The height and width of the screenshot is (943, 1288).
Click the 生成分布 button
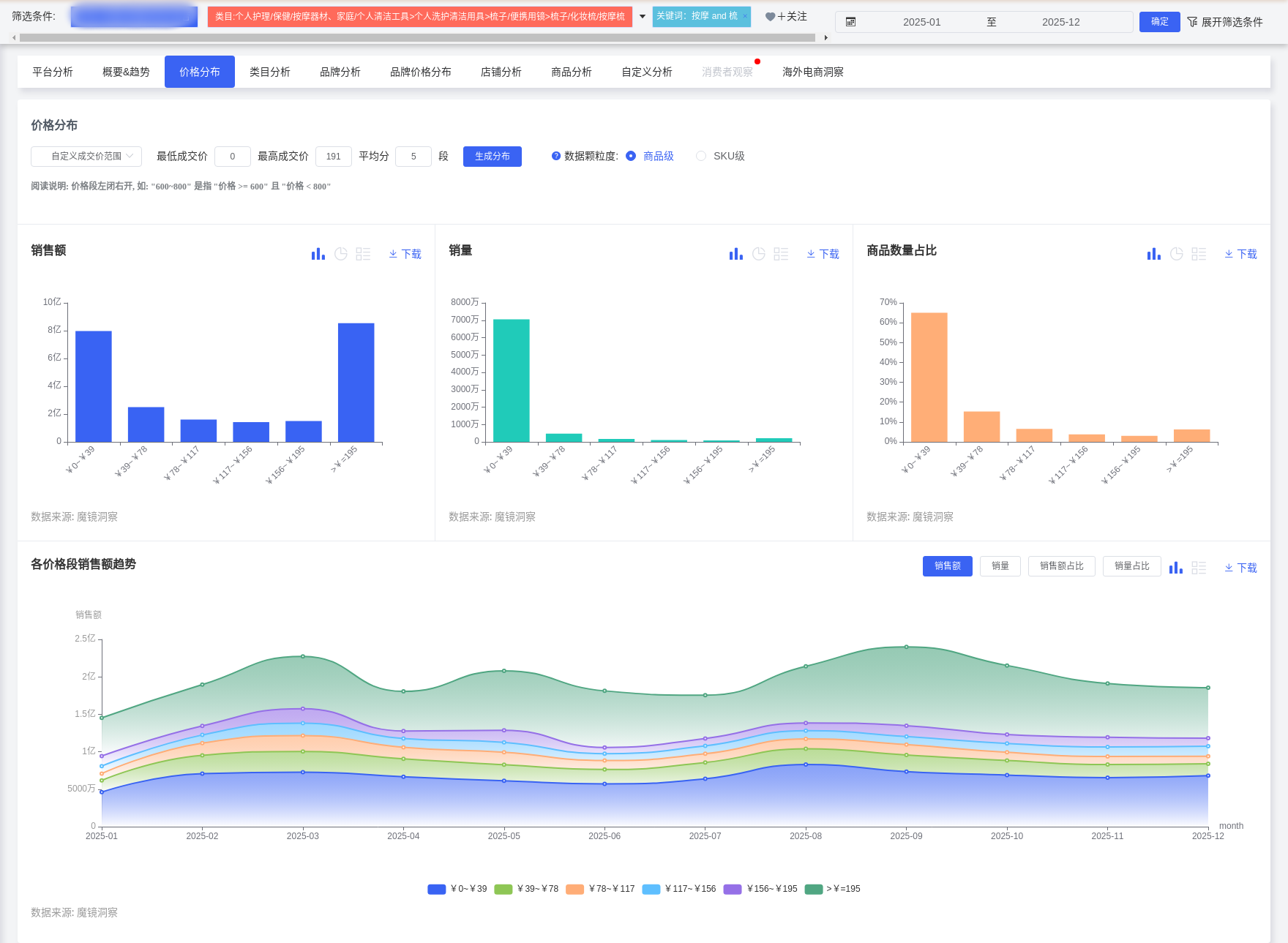492,157
